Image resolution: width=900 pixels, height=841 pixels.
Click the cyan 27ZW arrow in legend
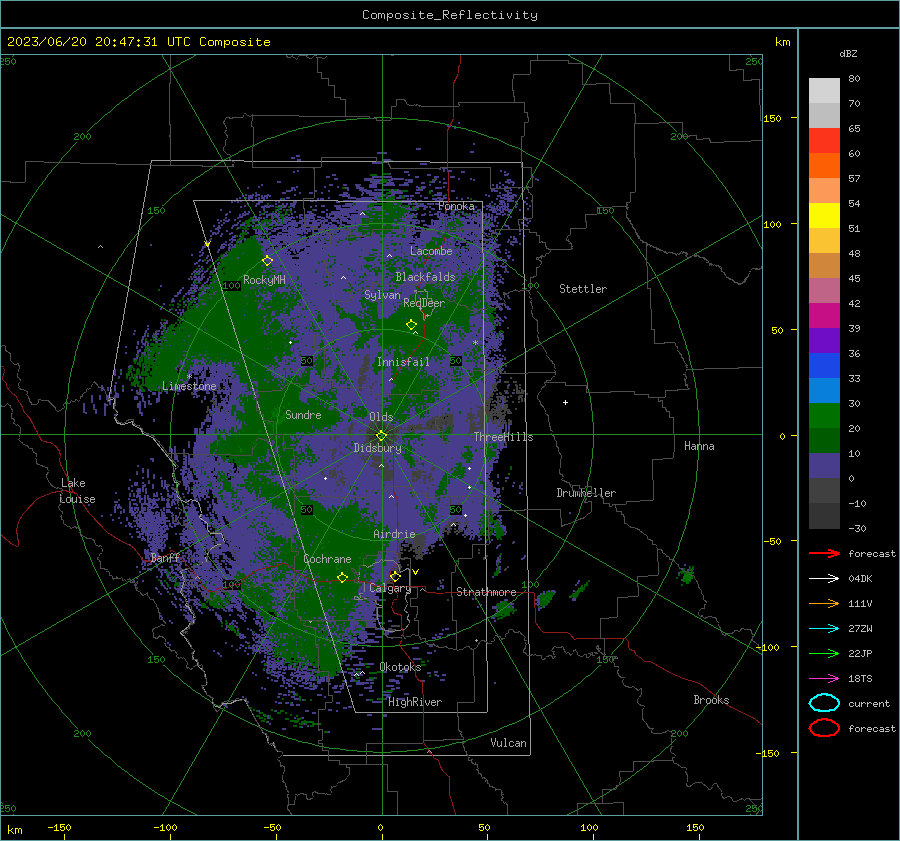pyautogui.click(x=824, y=629)
